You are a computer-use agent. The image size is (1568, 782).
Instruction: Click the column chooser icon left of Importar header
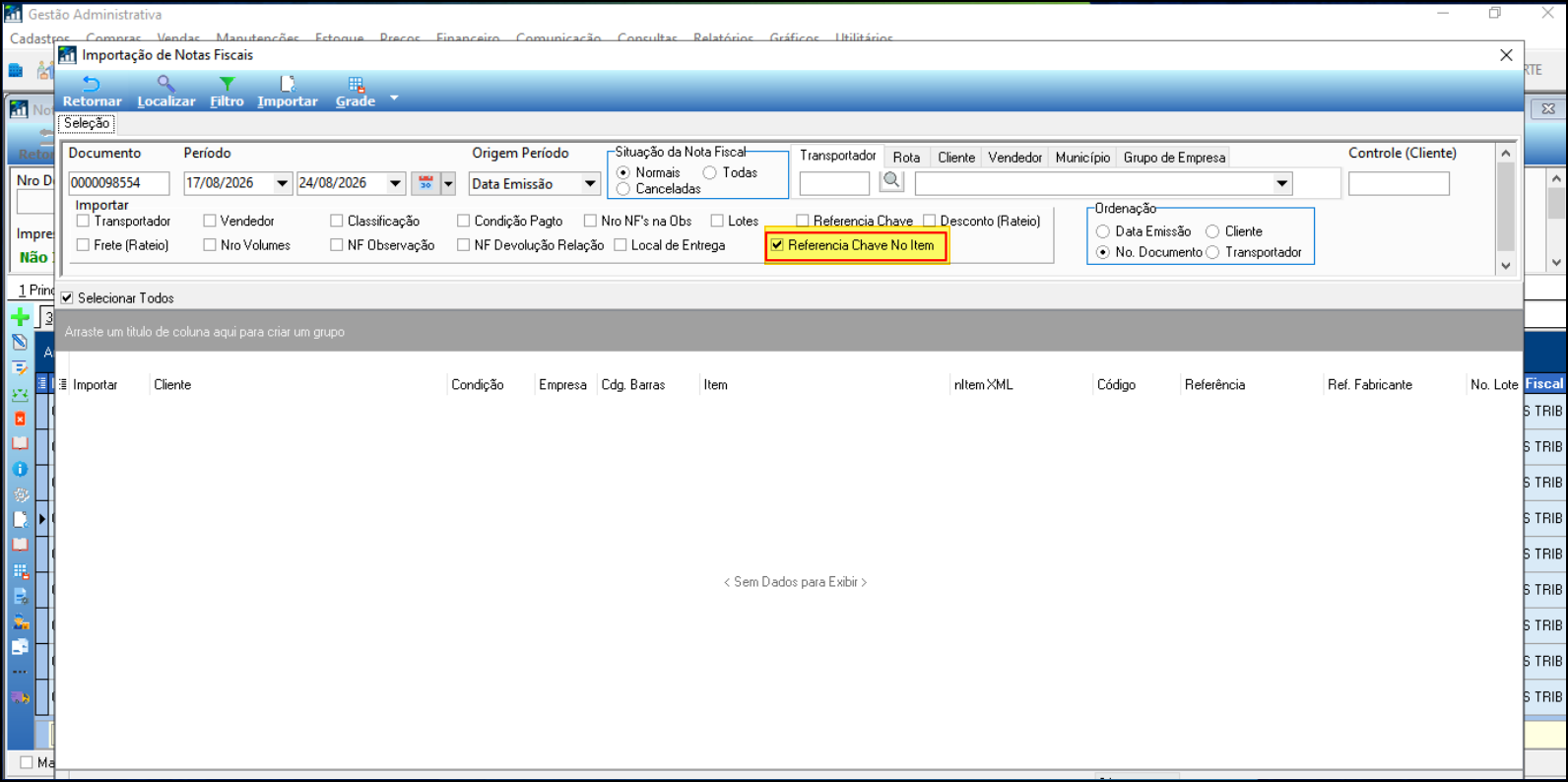pos(63,385)
